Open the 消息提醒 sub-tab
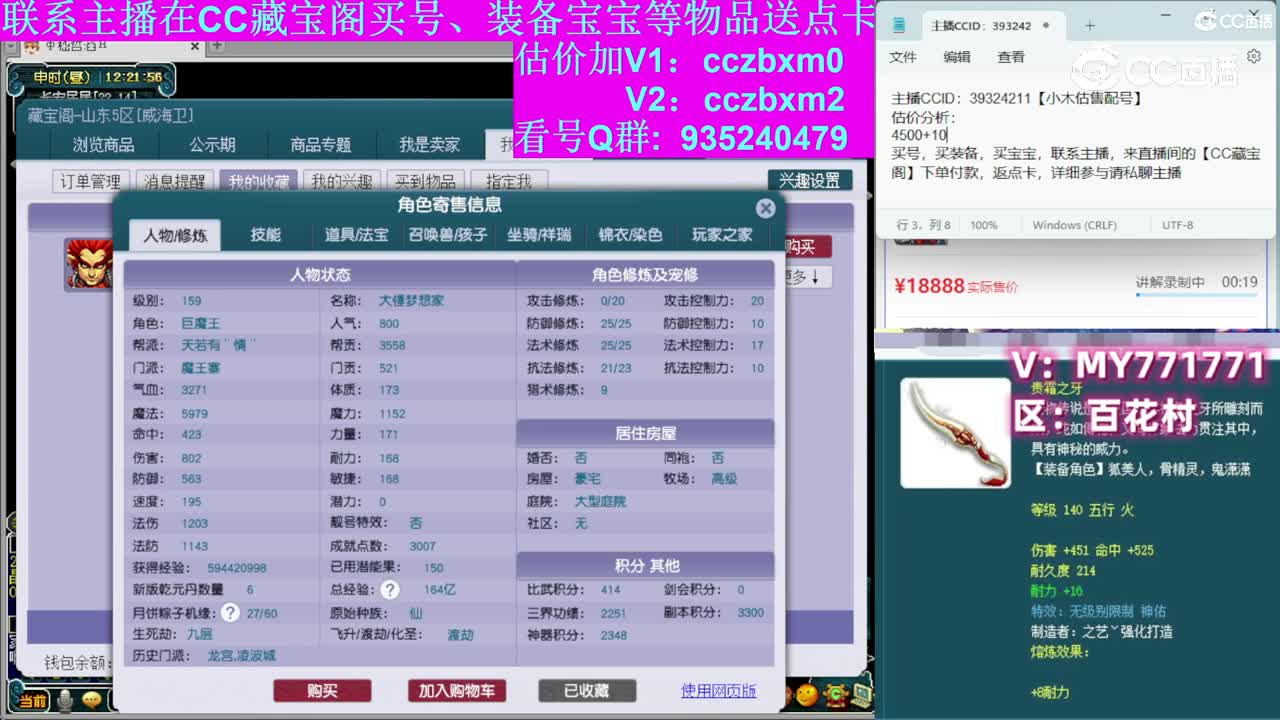 coord(174,181)
